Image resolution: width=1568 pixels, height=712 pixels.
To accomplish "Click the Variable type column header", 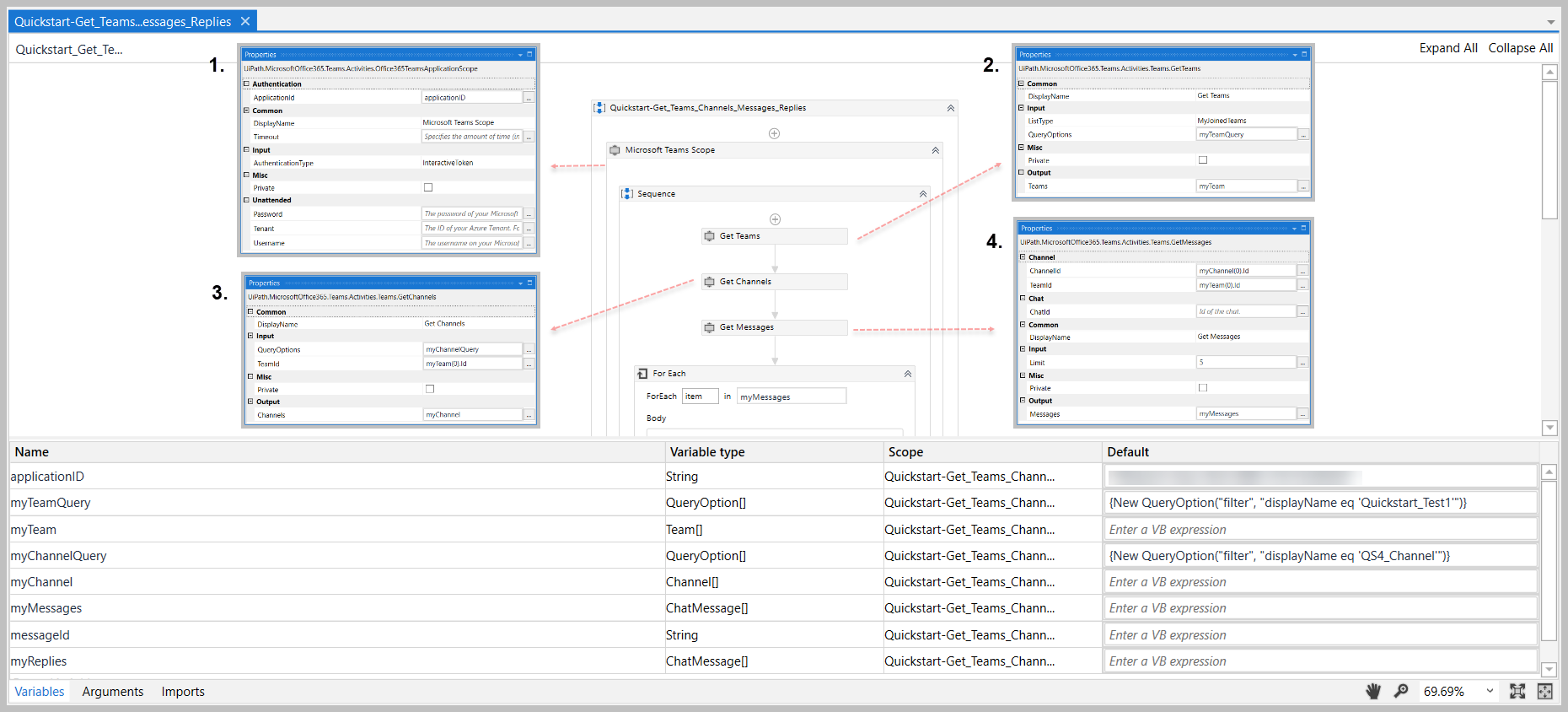I will point(774,452).
